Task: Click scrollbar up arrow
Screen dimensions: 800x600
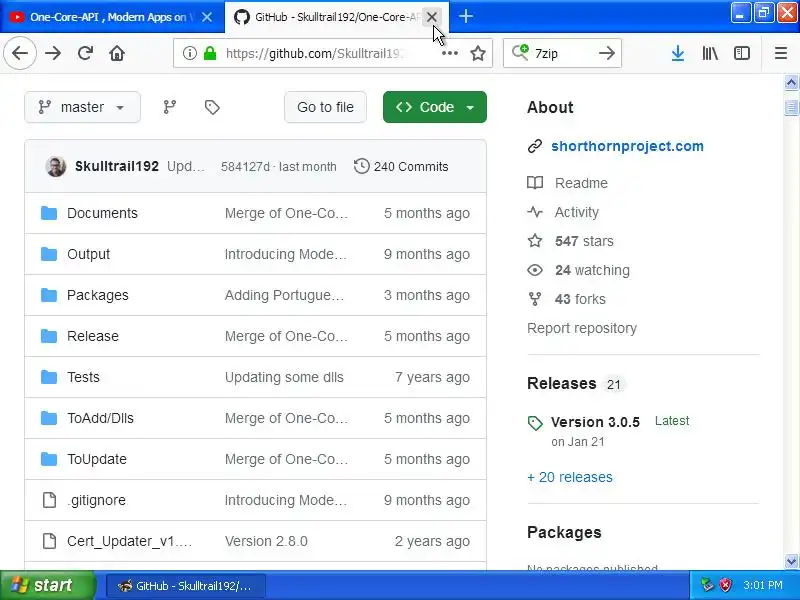Action: pos(791,83)
